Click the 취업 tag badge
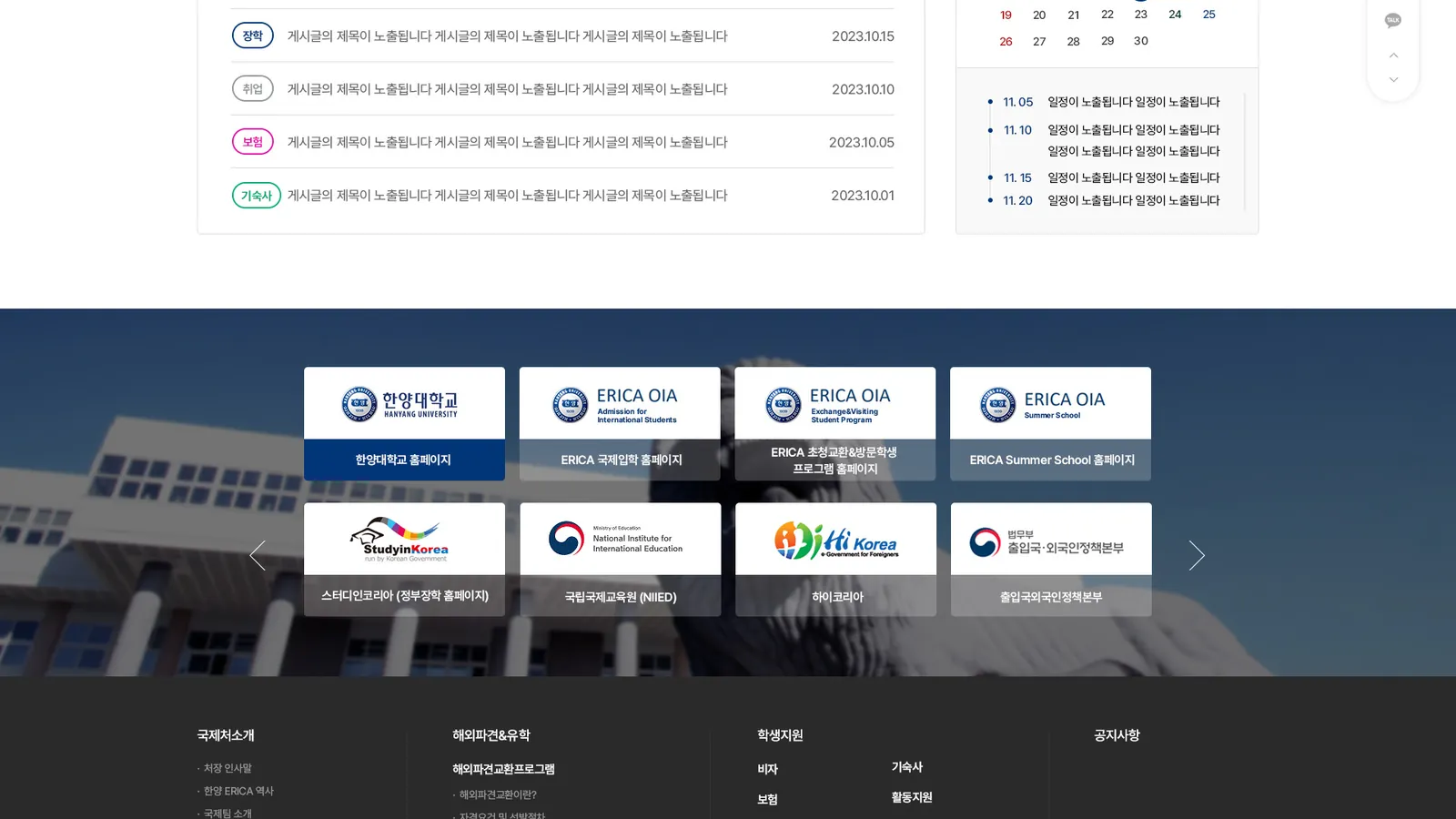The width and height of the screenshot is (1456, 819). pos(253,88)
